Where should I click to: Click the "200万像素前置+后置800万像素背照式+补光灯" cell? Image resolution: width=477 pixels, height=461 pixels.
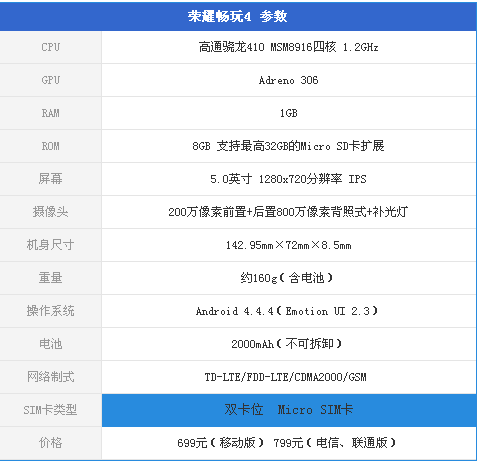[289, 212]
